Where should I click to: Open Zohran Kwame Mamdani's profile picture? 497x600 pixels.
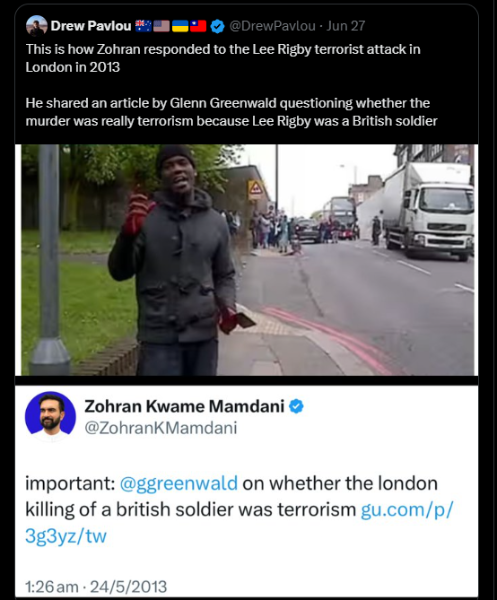tap(51, 416)
